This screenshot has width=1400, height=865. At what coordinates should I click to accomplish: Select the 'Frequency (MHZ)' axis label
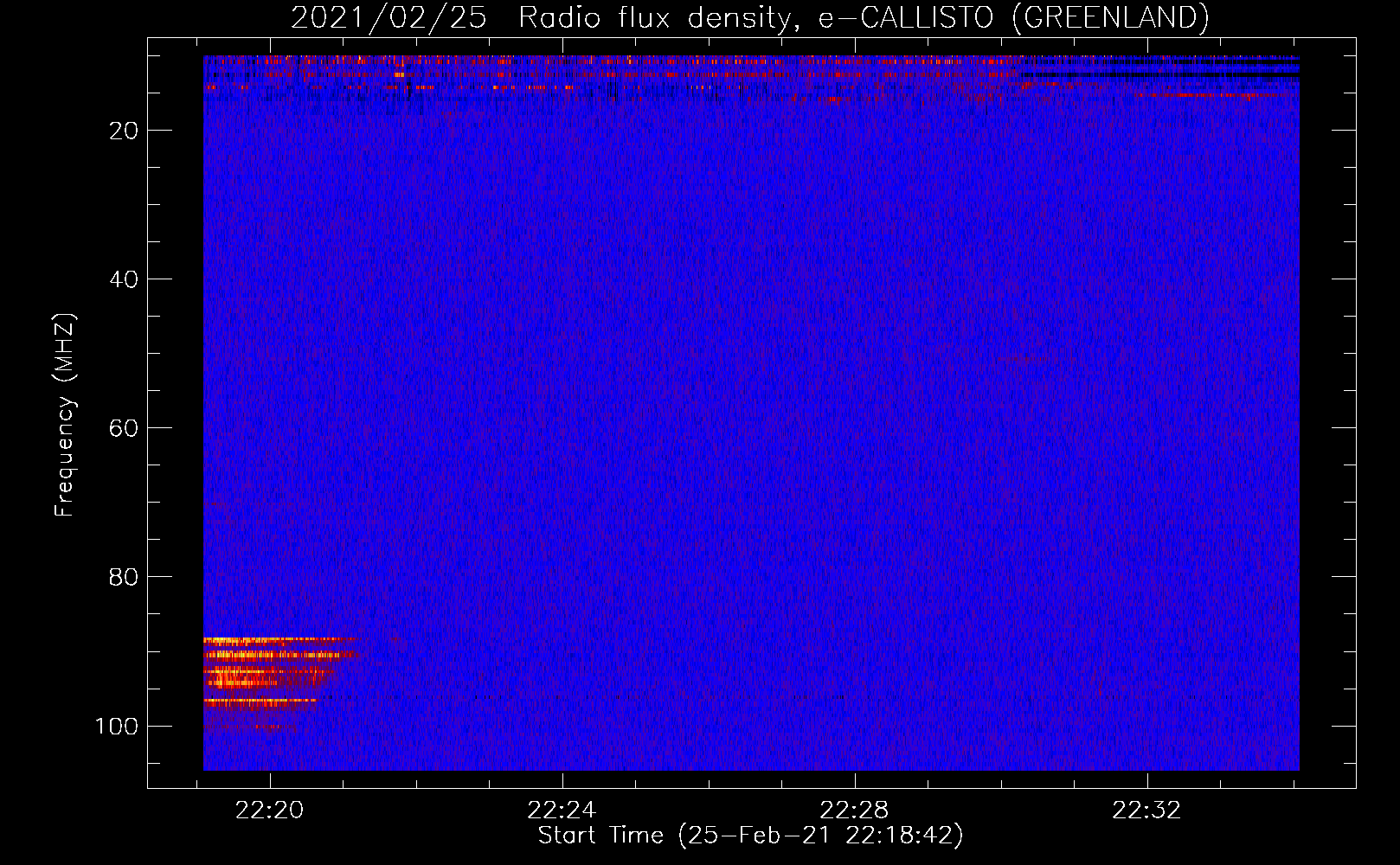coord(65,414)
